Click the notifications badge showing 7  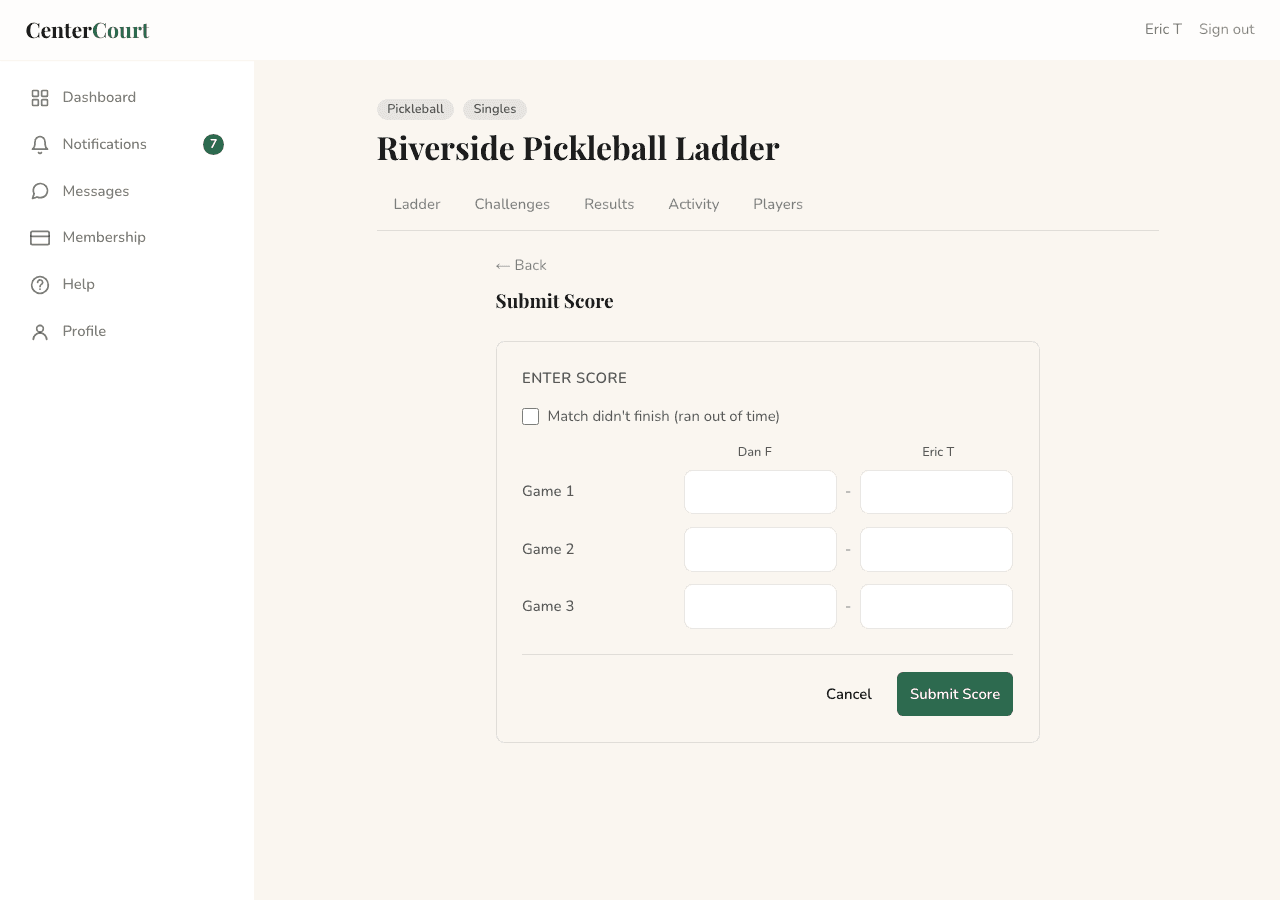(x=213, y=144)
